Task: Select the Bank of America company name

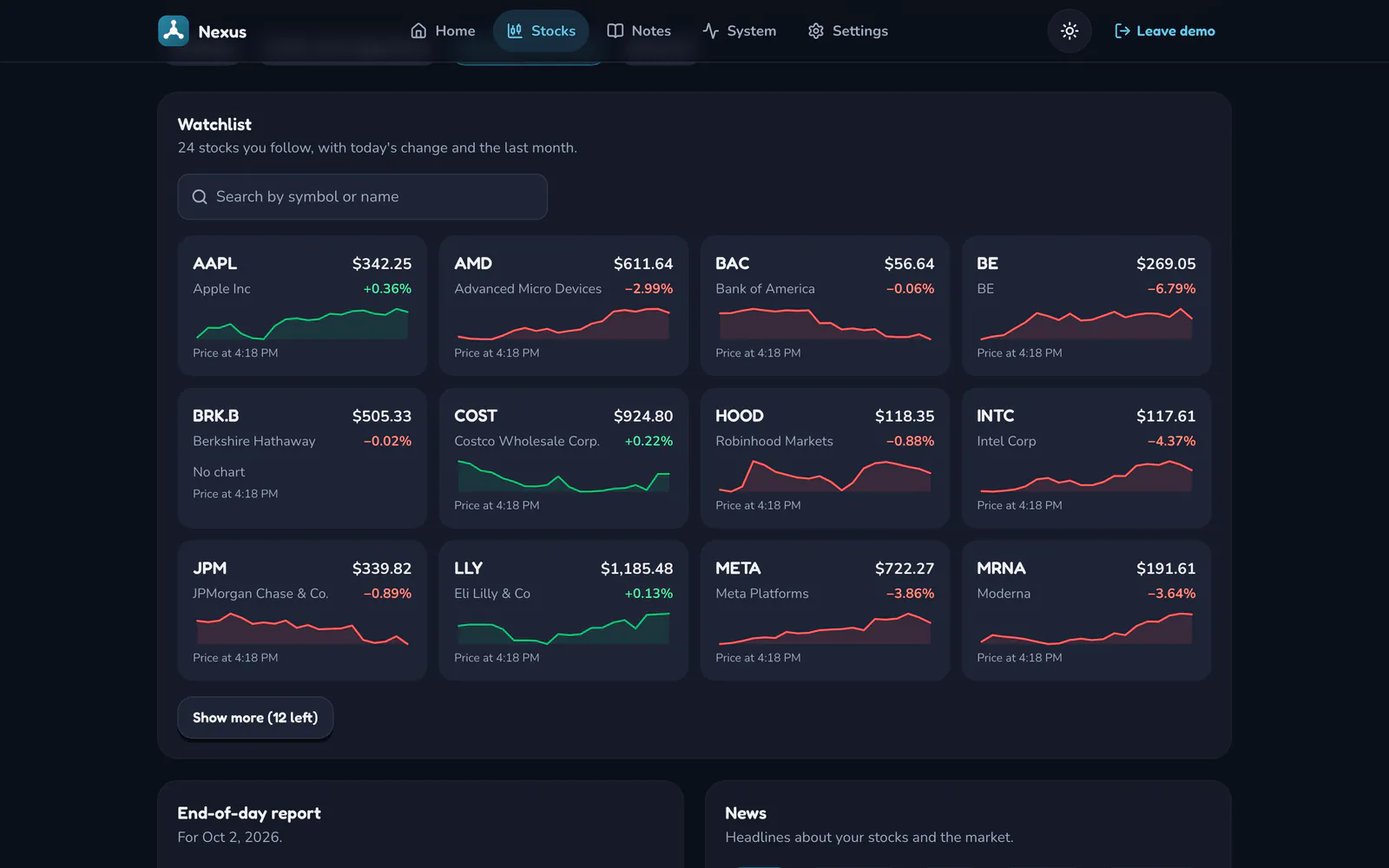Action: tap(765, 289)
